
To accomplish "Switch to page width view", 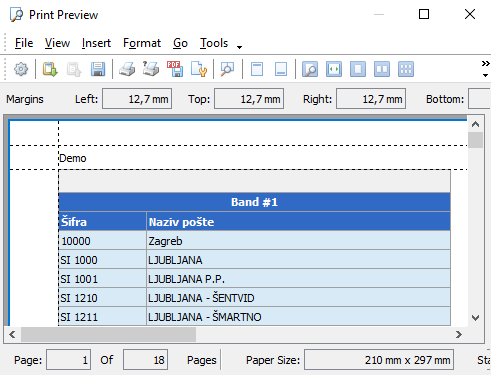I will pyautogui.click(x=334, y=69).
